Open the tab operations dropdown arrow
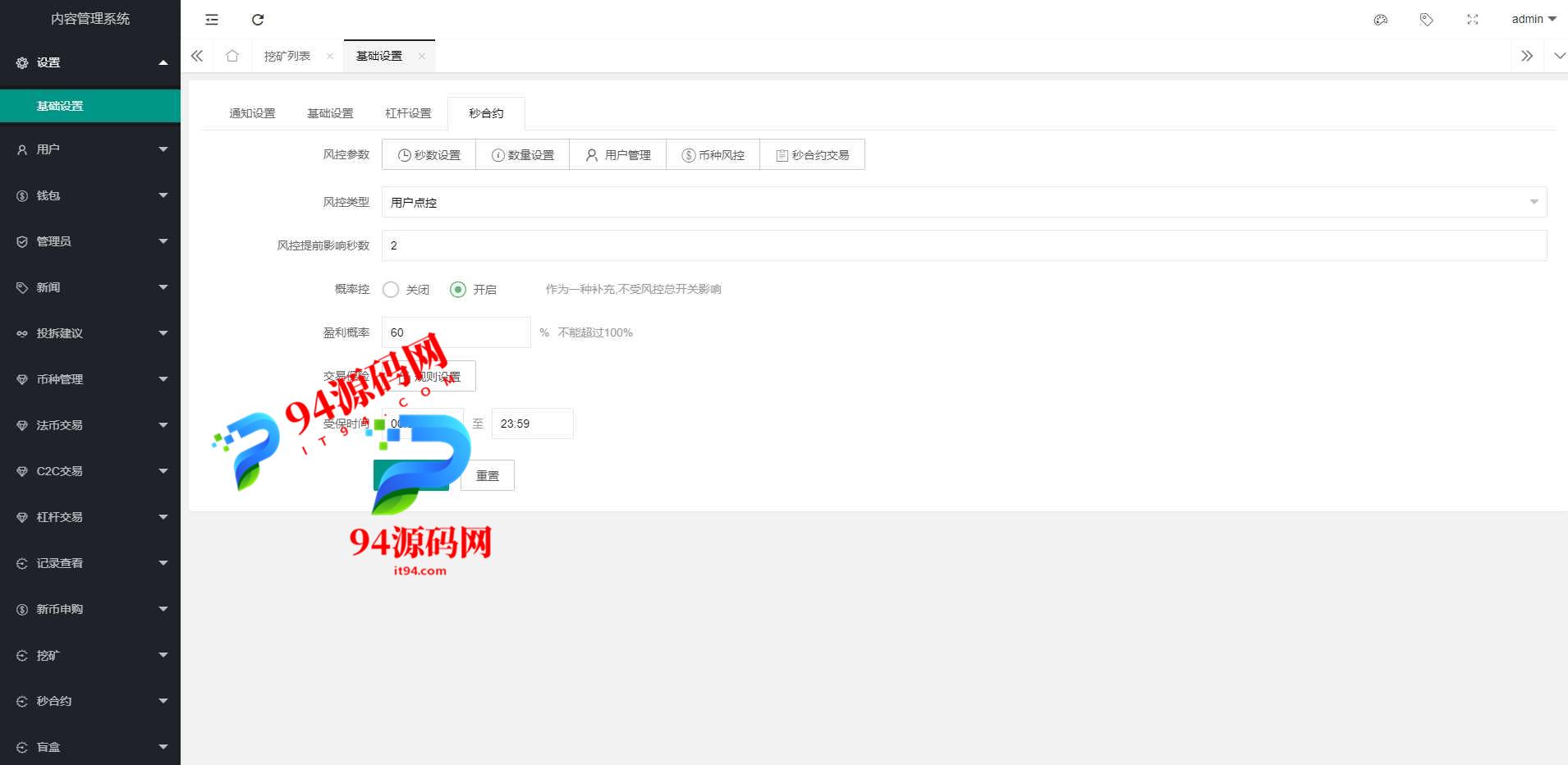Viewport: 1568px width, 765px height. pos(1560,56)
